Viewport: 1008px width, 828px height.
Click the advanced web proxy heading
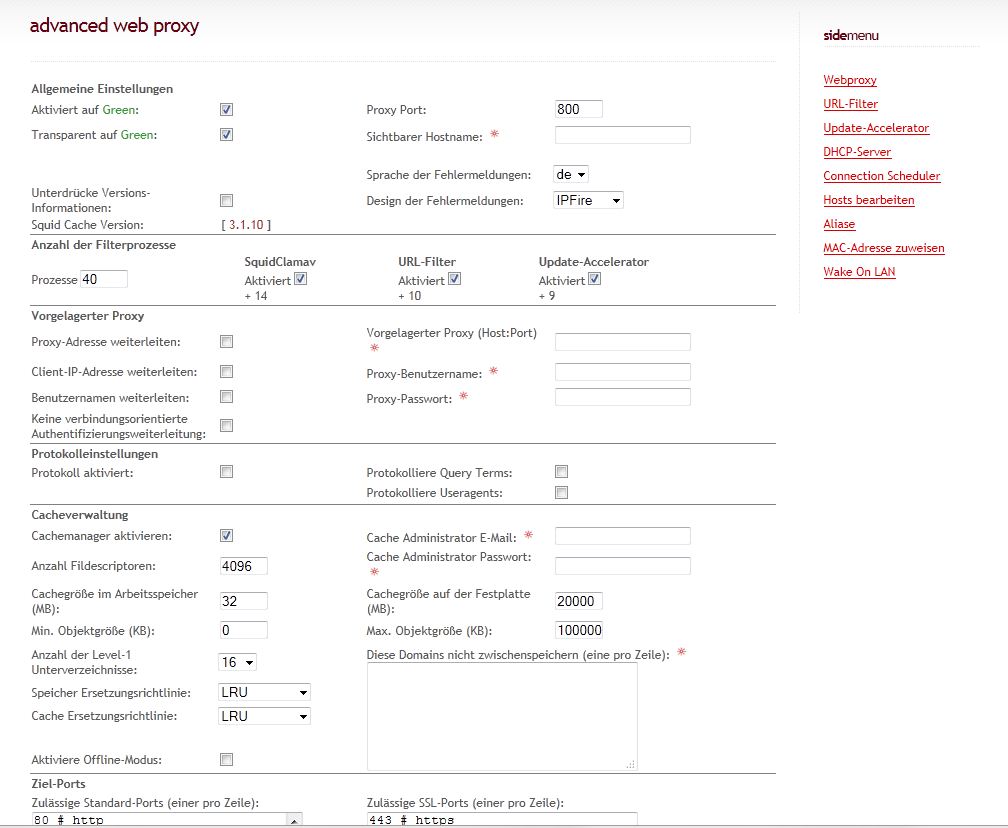click(114, 26)
